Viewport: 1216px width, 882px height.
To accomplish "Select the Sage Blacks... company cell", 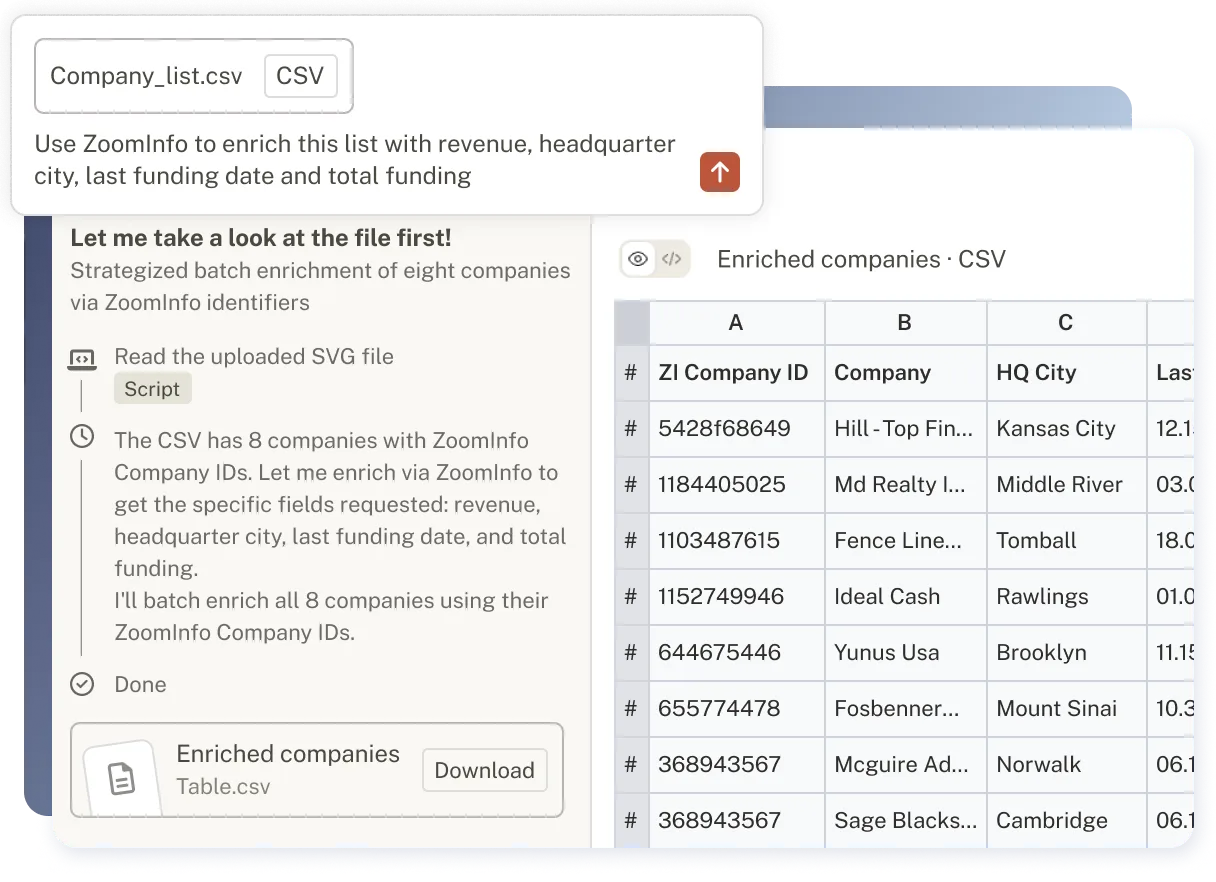I will (x=905, y=821).
